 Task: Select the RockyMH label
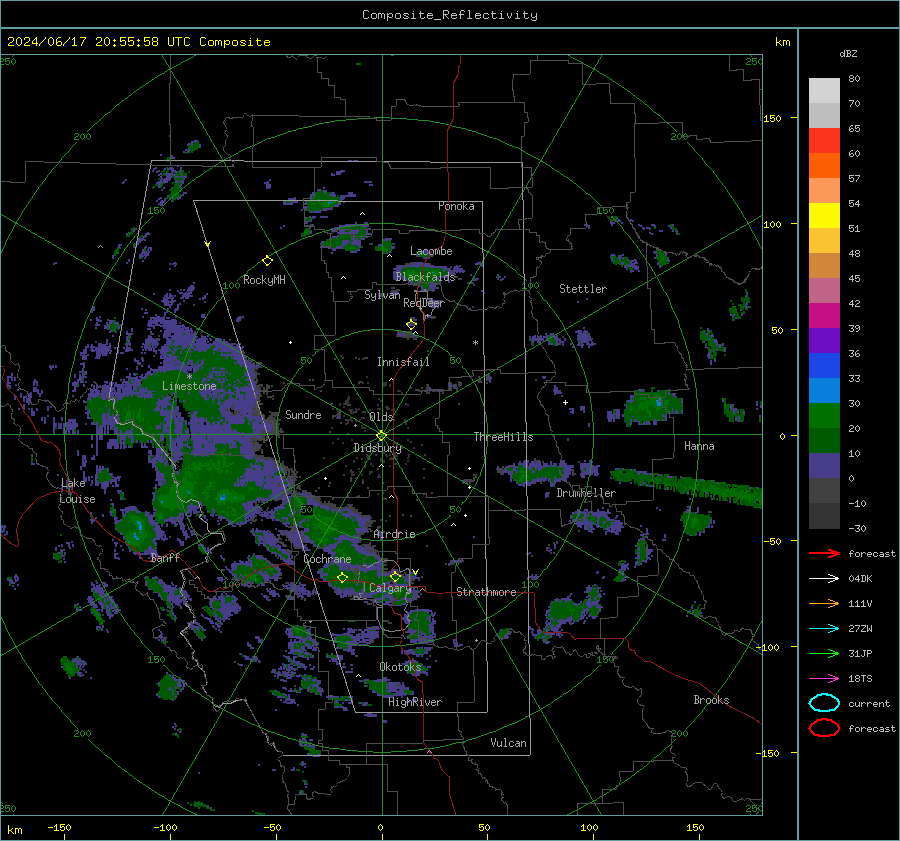point(264,280)
